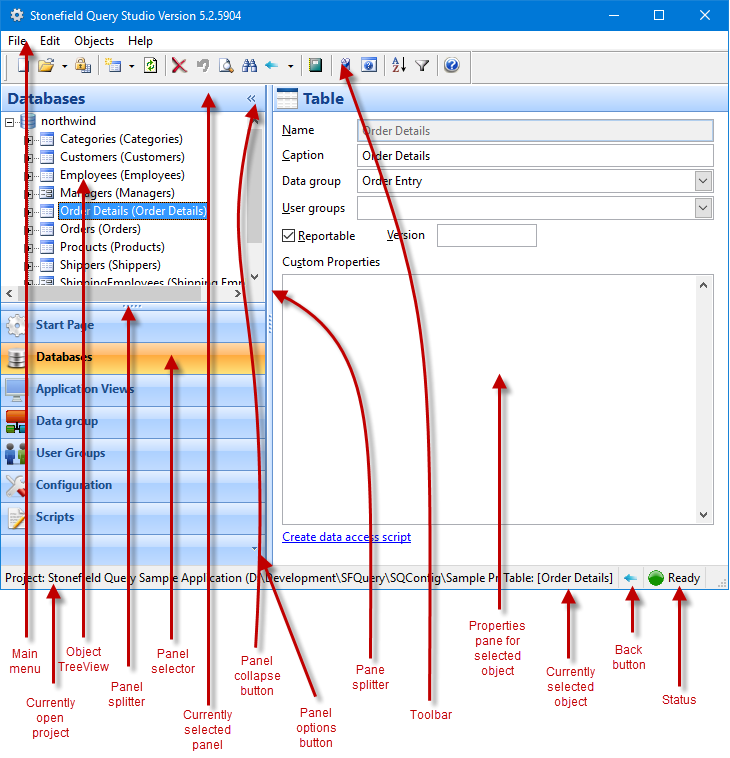Open the User groups dropdown
Viewport: 730px width, 758px height.
703,208
